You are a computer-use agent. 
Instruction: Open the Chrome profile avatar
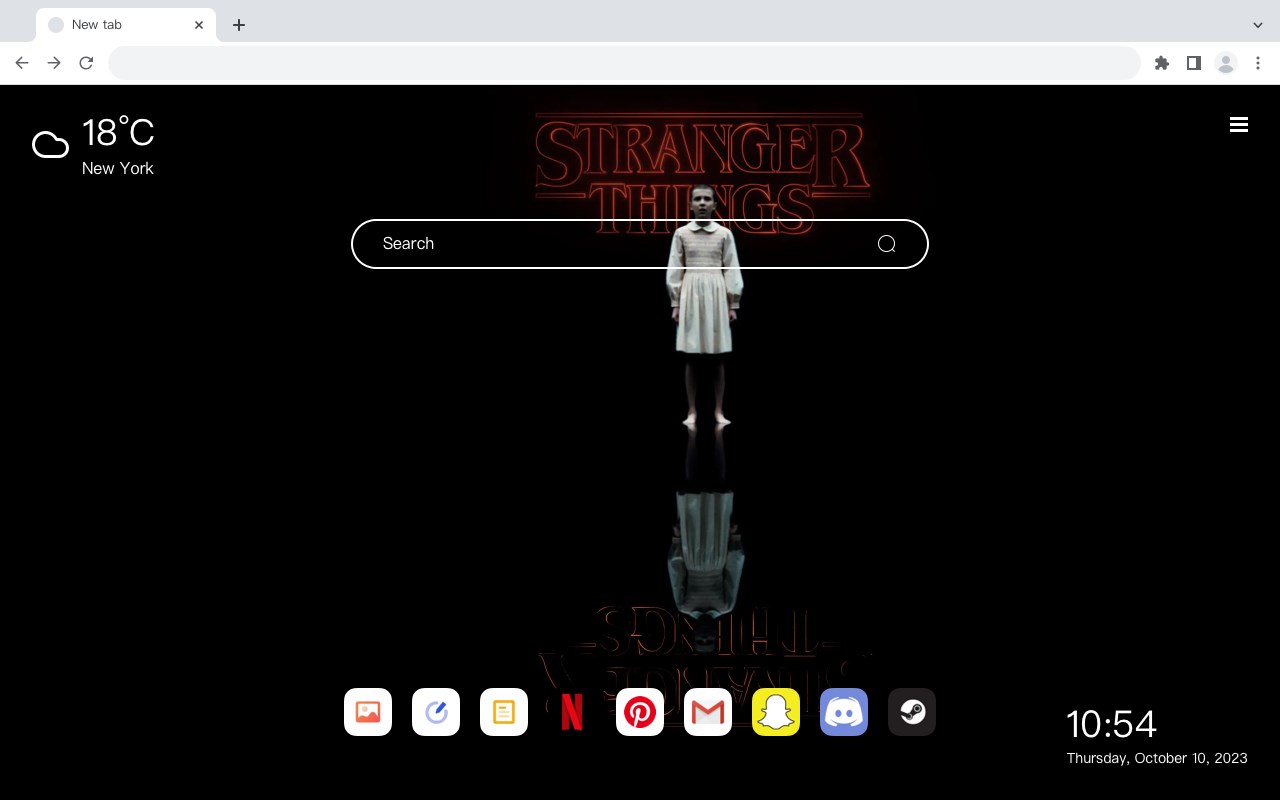1226,63
